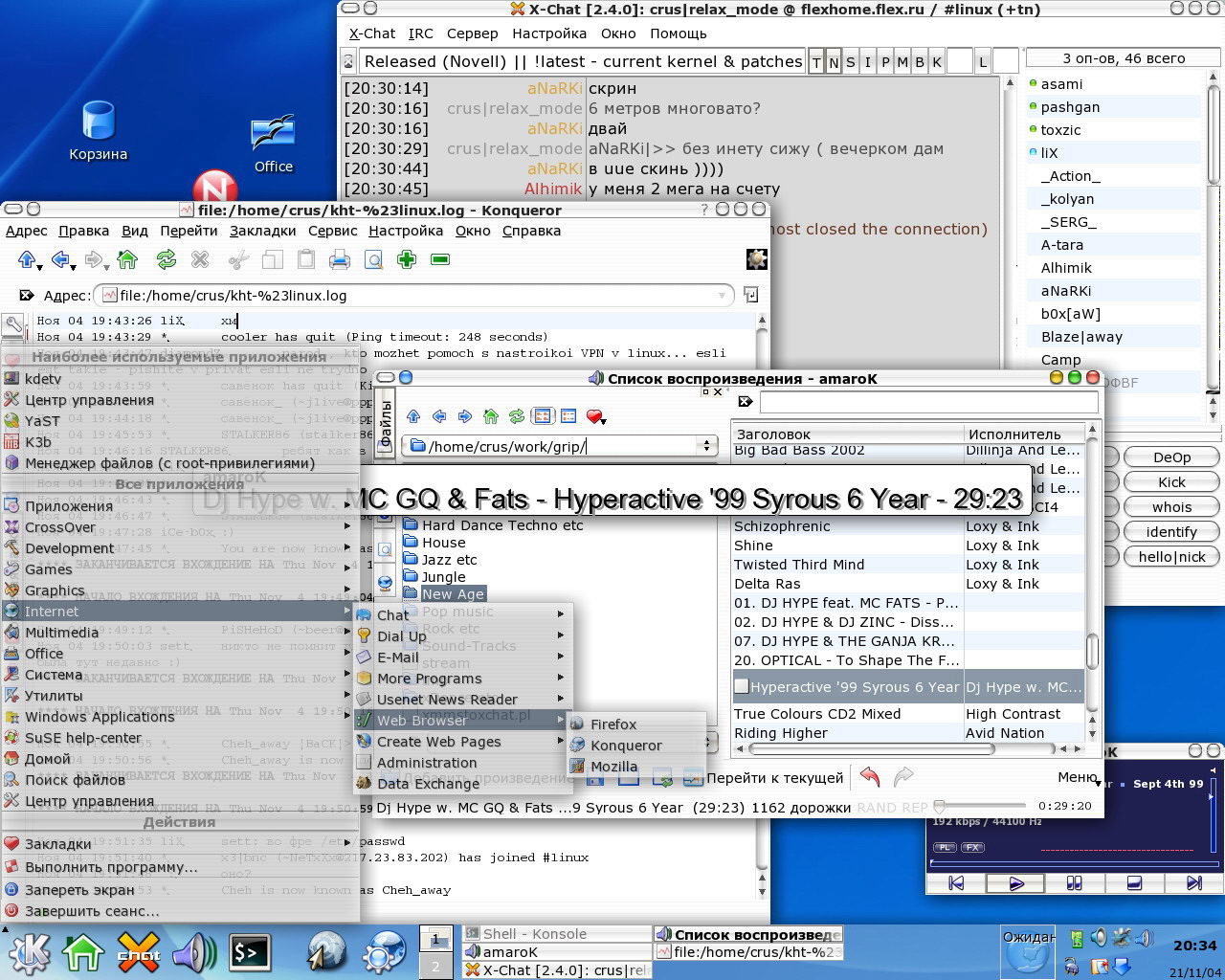Open the Корзина trash desktop icon
This screenshot has width=1225, height=980.
98,131
